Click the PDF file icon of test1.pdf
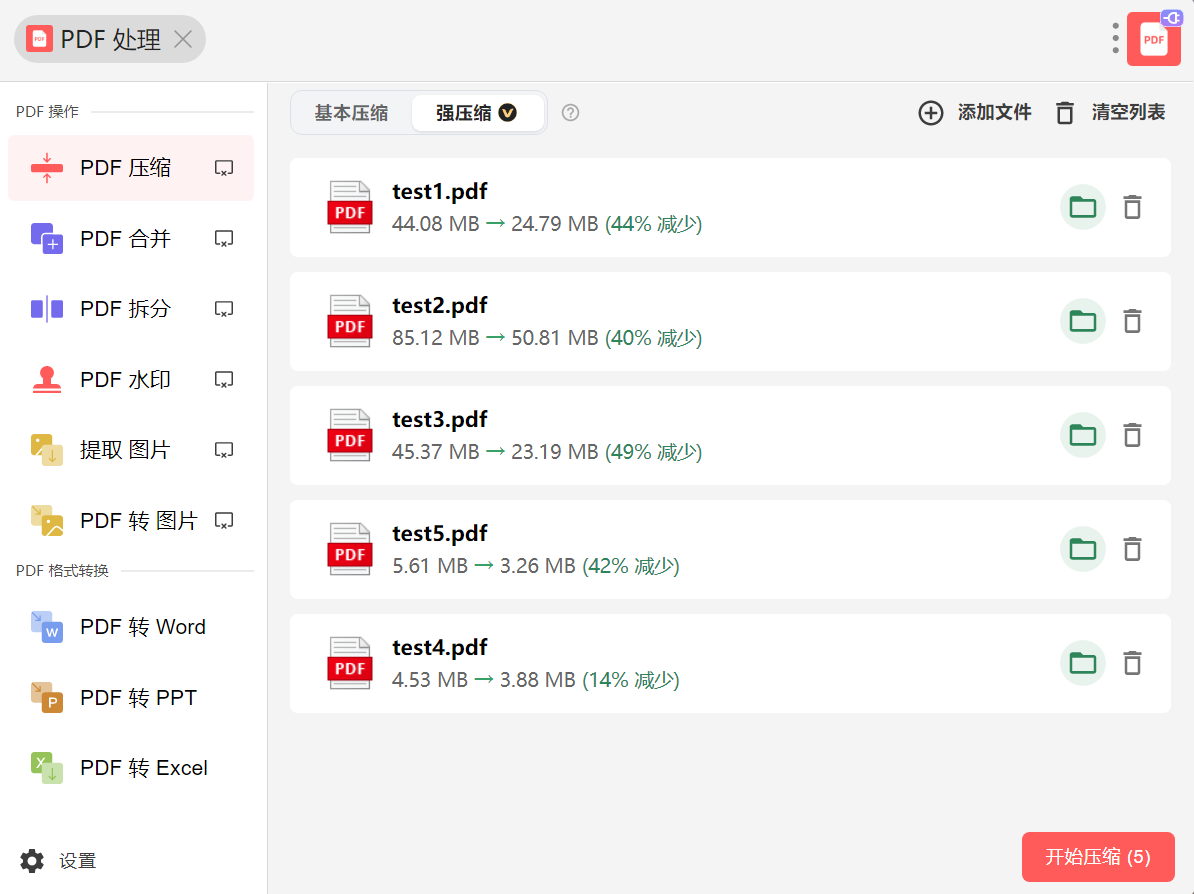The image size is (1194, 894). [350, 207]
